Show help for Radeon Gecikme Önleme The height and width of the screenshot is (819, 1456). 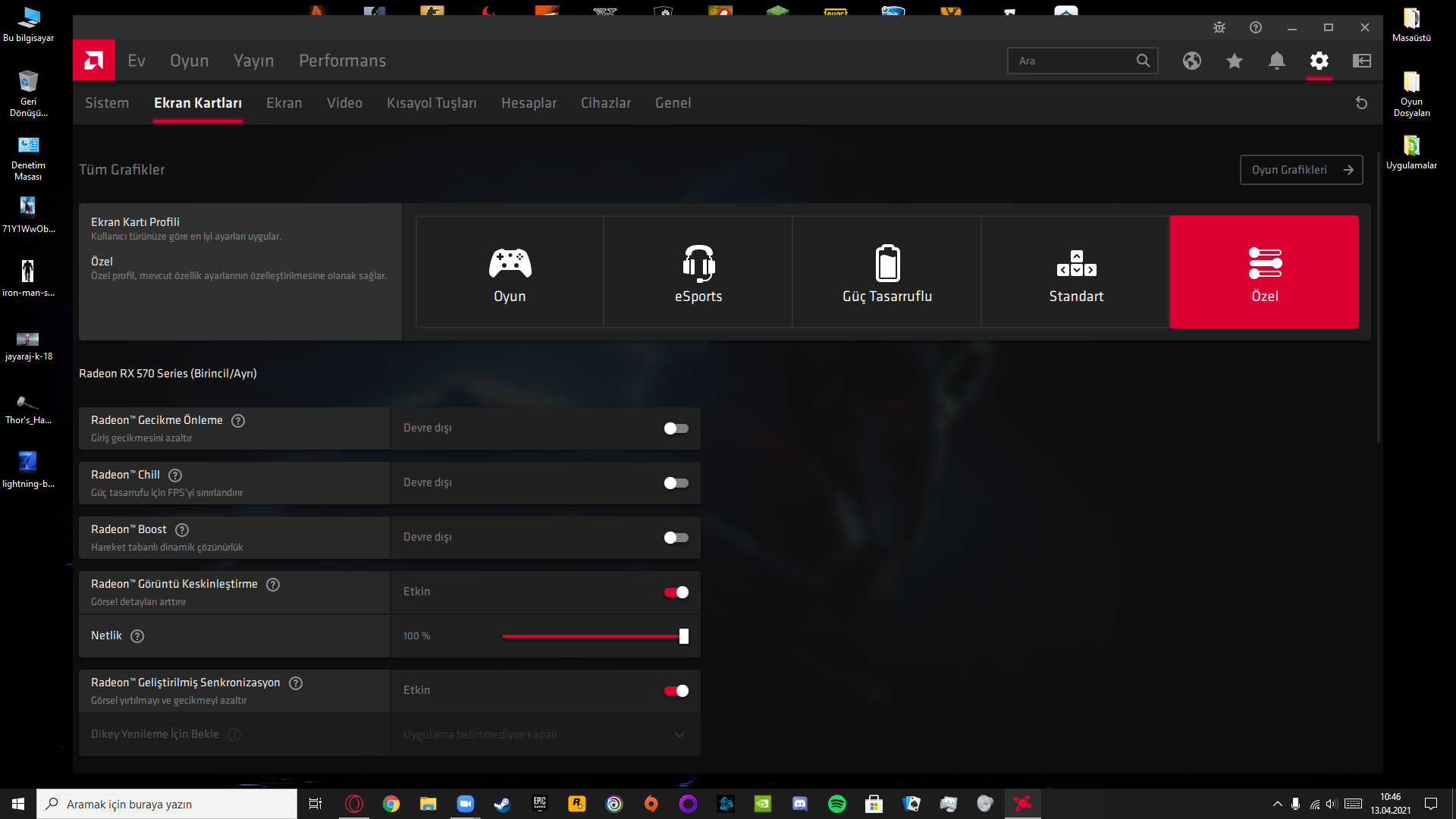coord(238,421)
